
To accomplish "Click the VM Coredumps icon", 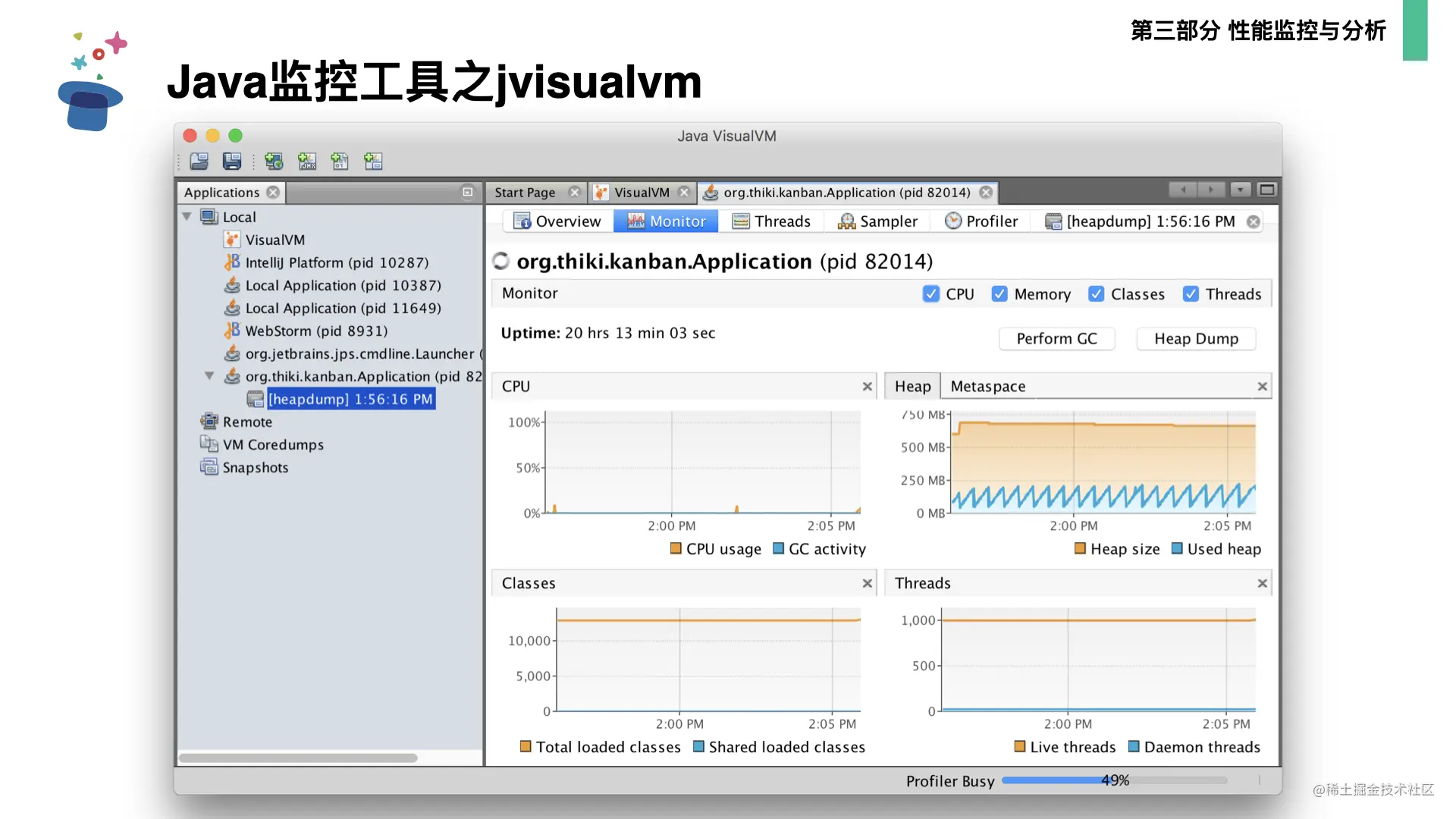I will tap(209, 444).
